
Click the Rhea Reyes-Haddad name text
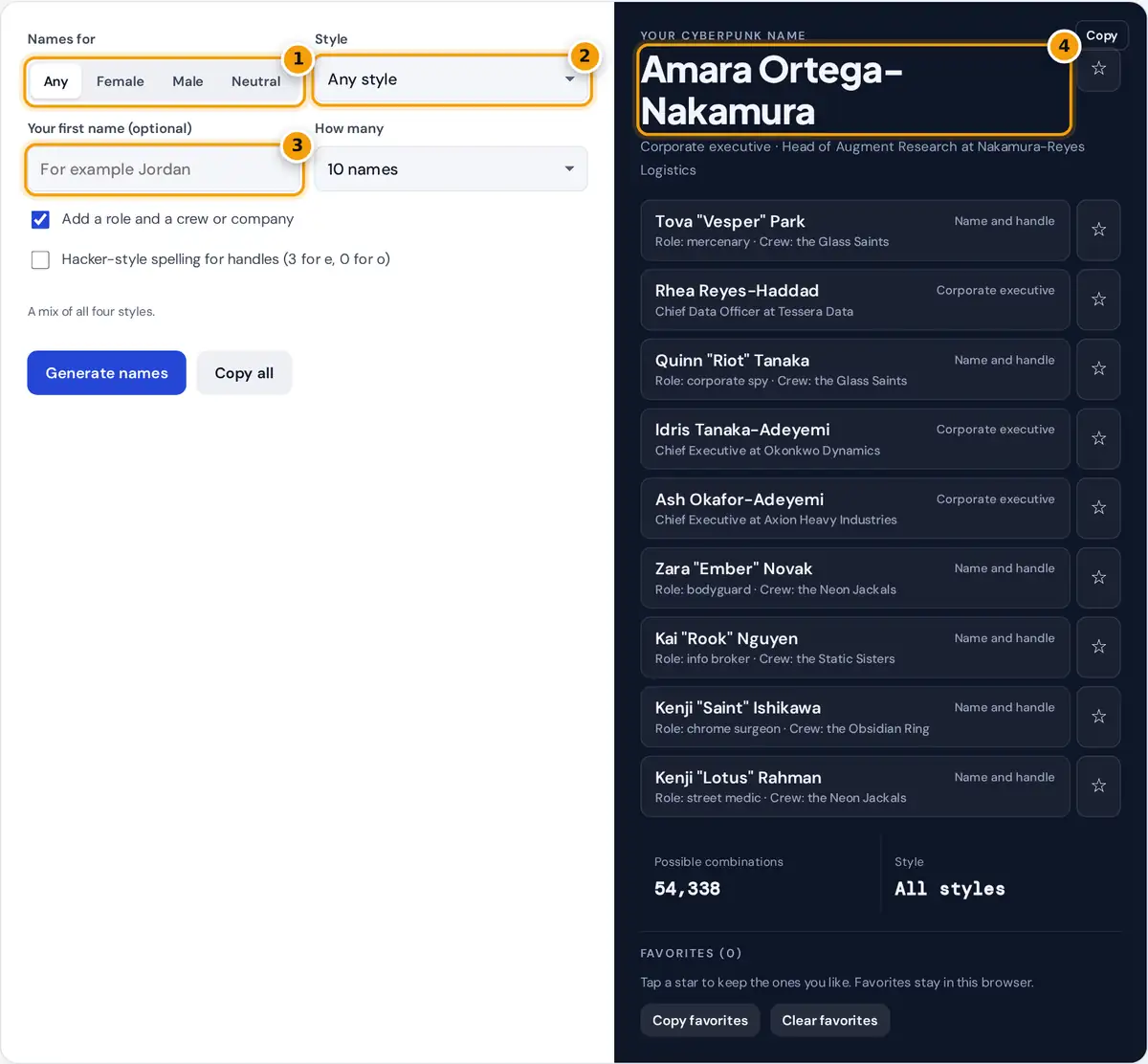click(x=737, y=291)
